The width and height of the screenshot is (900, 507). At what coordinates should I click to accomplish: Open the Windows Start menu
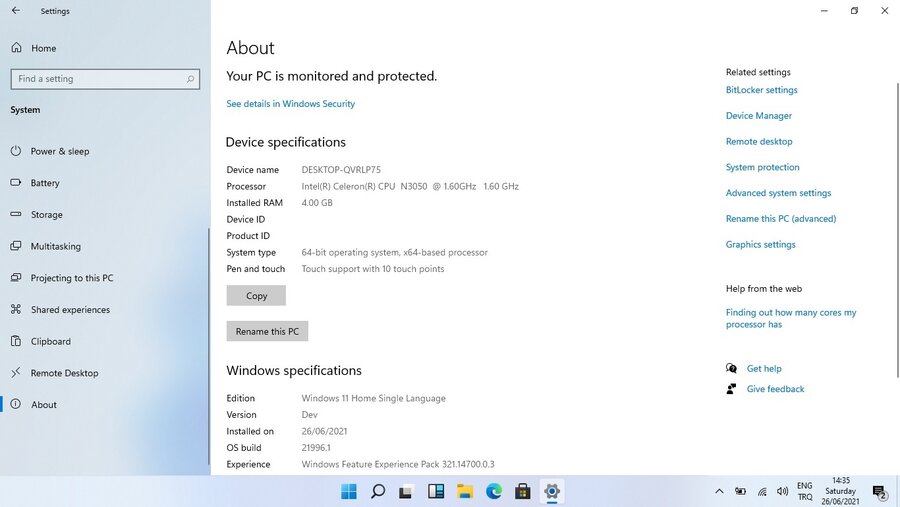tap(348, 491)
